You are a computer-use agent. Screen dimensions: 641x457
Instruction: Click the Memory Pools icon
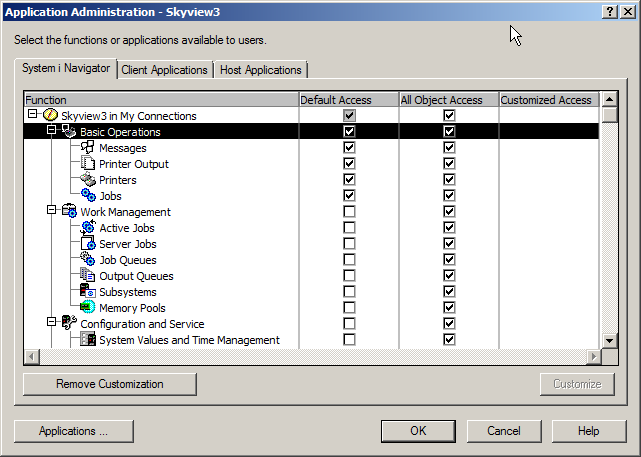coord(88,307)
